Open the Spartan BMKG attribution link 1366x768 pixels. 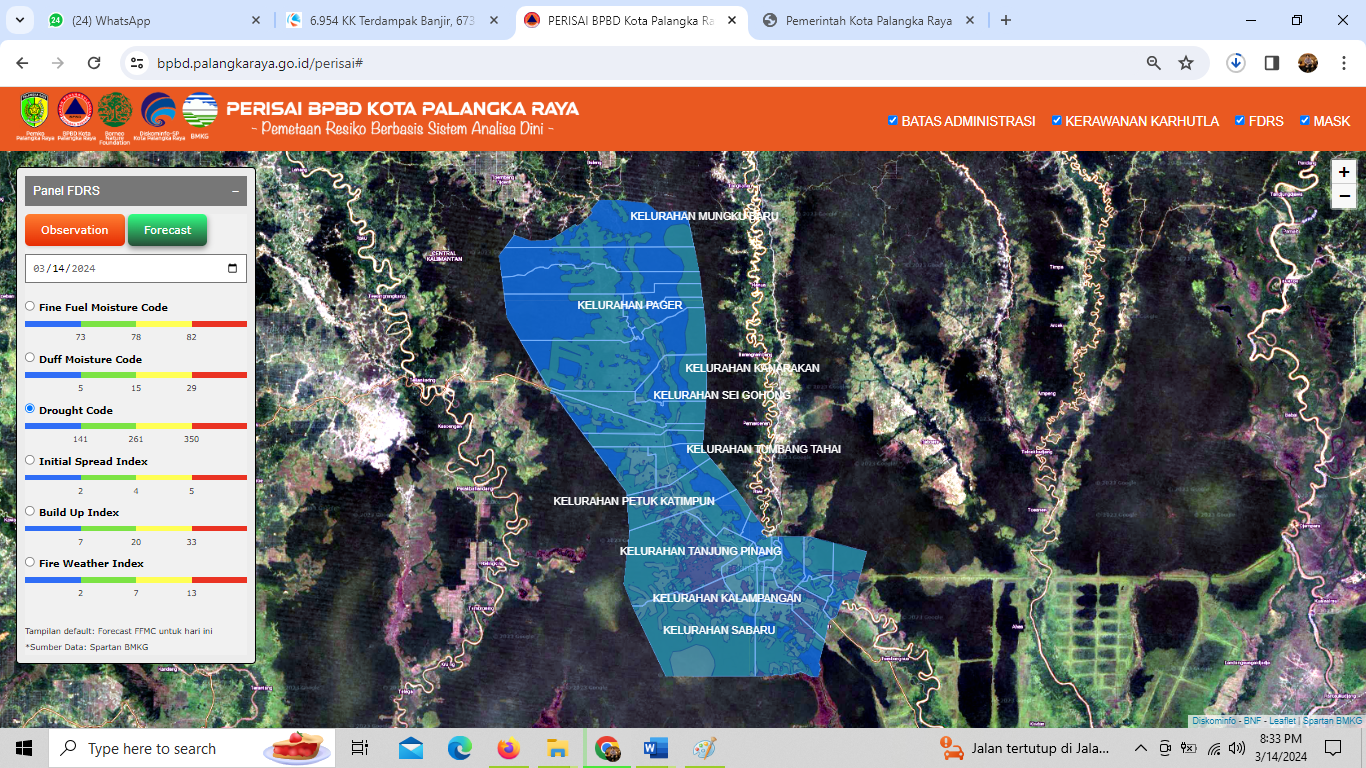pyautogui.click(x=1331, y=720)
